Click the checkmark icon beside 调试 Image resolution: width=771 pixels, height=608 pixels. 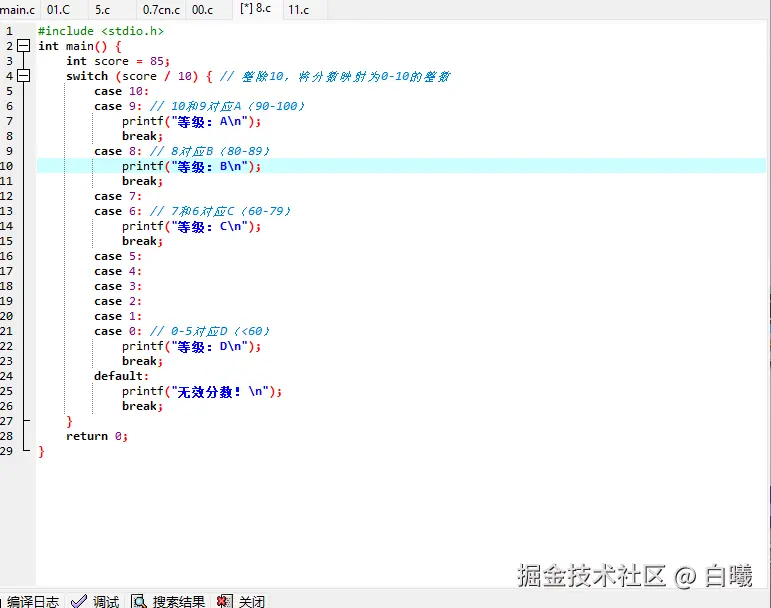pyautogui.click(x=79, y=602)
